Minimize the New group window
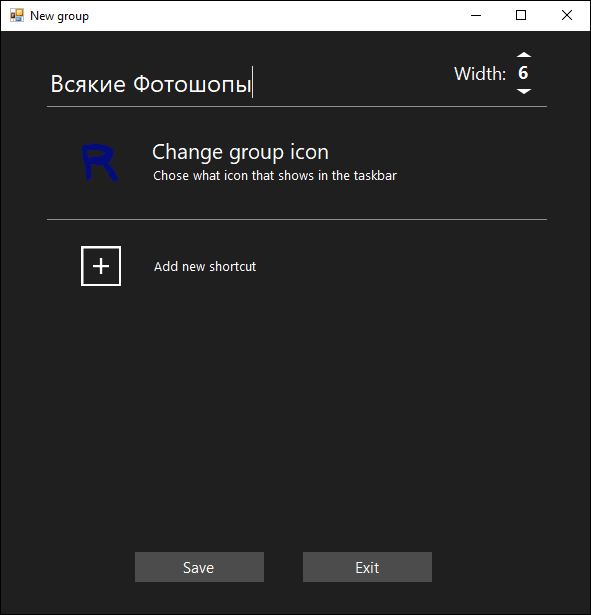Viewport: 591px width, 615px height. 476,16
